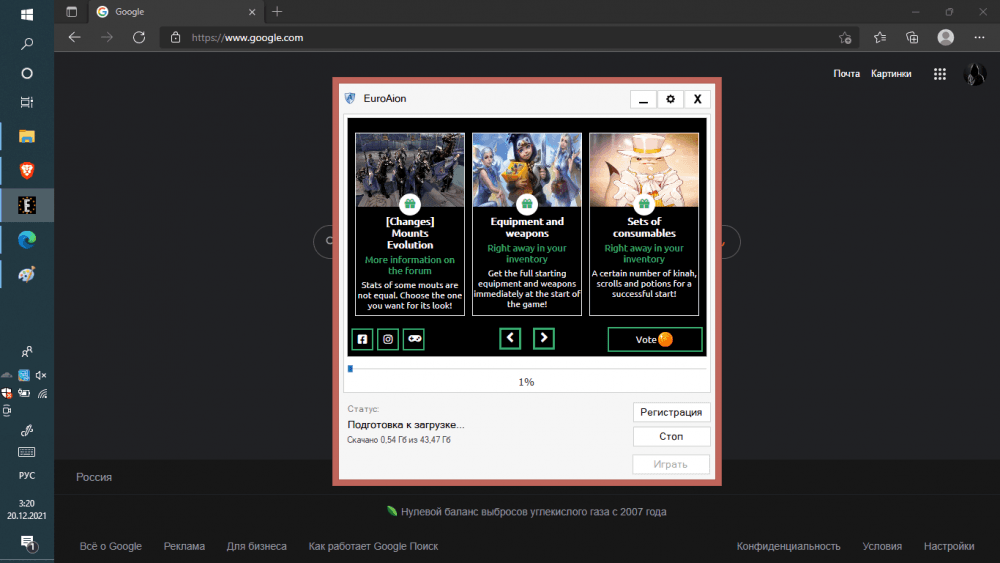The height and width of the screenshot is (563, 1000).
Task: Click the Регистрация button
Action: pos(671,412)
